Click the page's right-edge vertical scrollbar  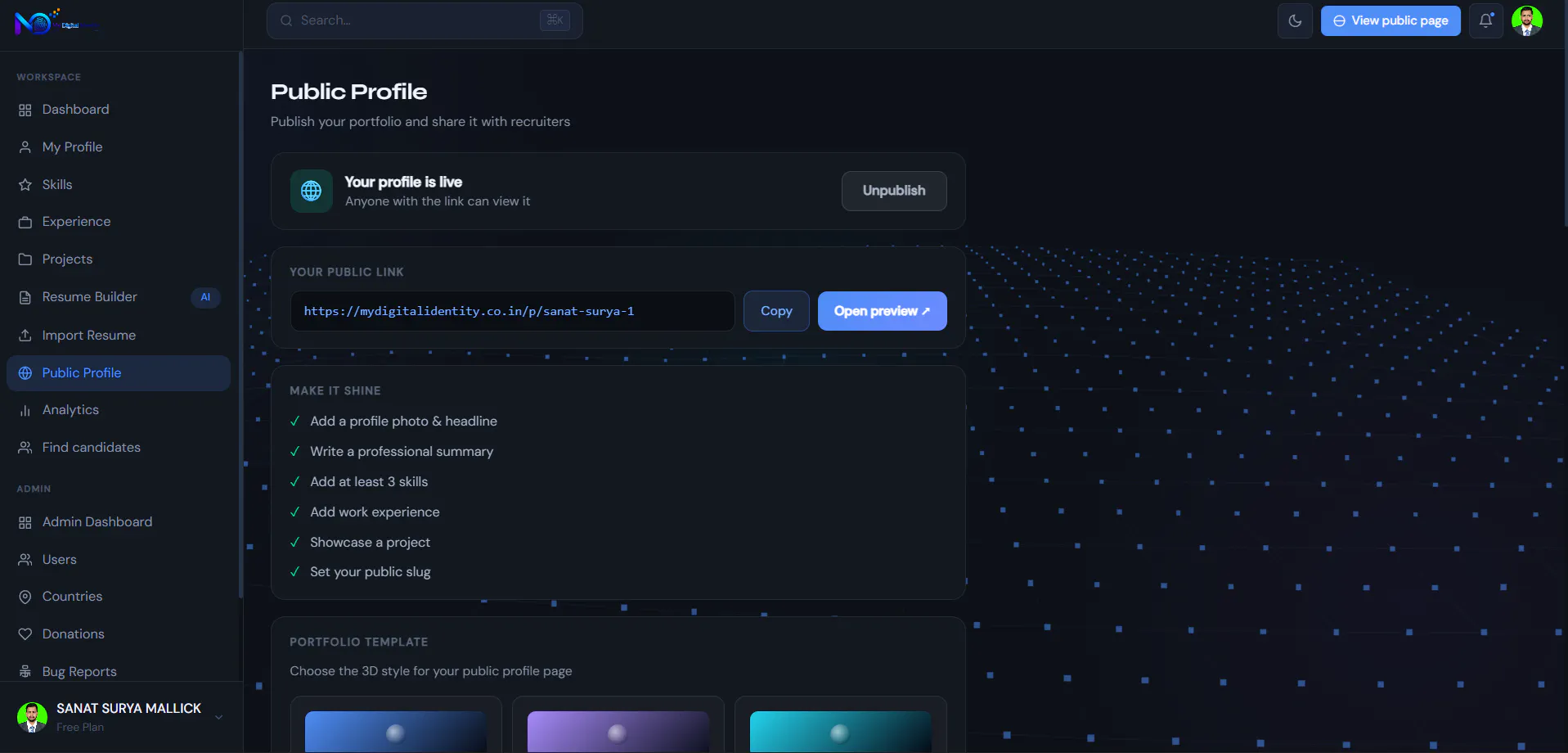pos(1565,115)
